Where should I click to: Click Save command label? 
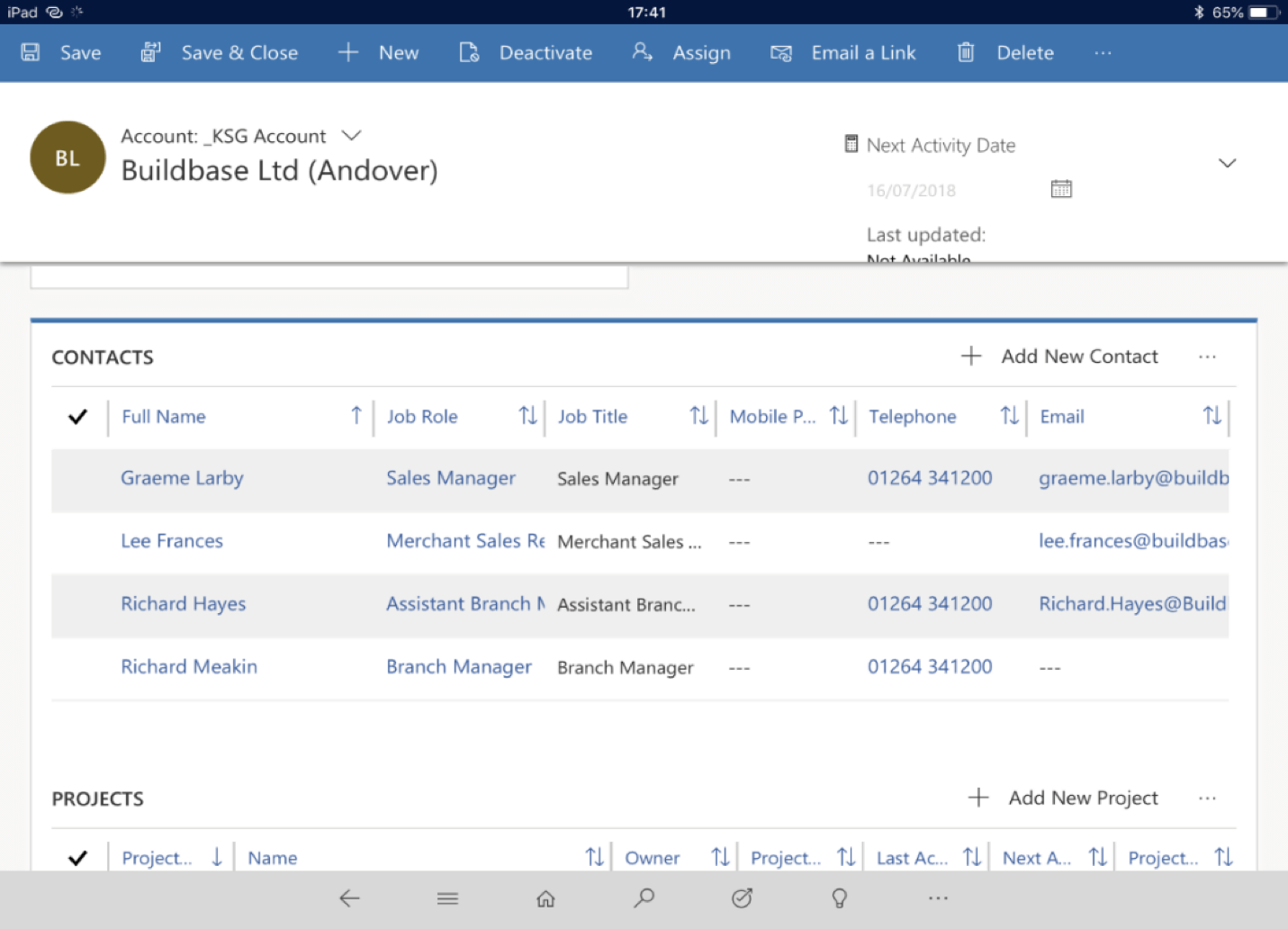(x=80, y=53)
